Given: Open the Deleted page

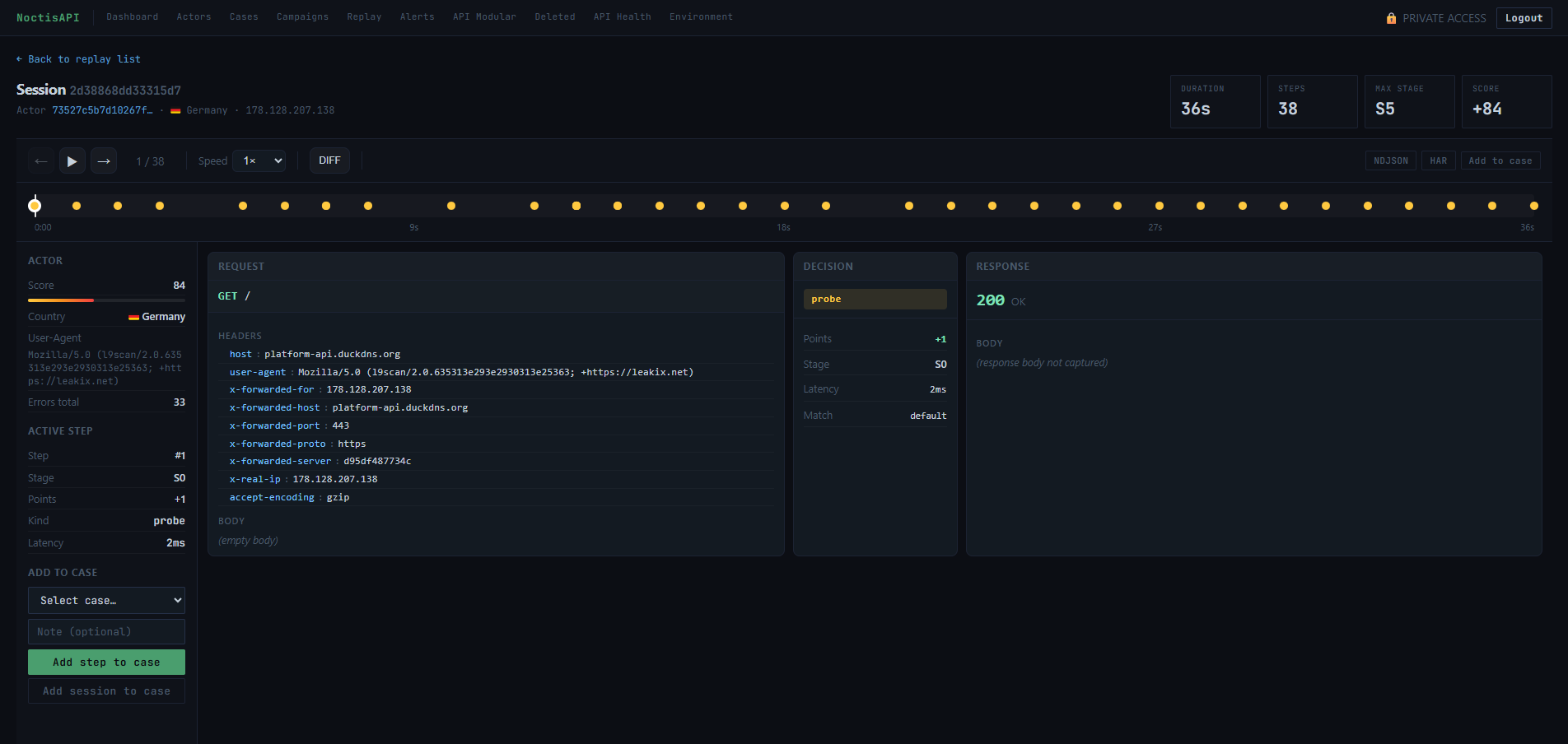Looking at the screenshot, I should (x=555, y=16).
